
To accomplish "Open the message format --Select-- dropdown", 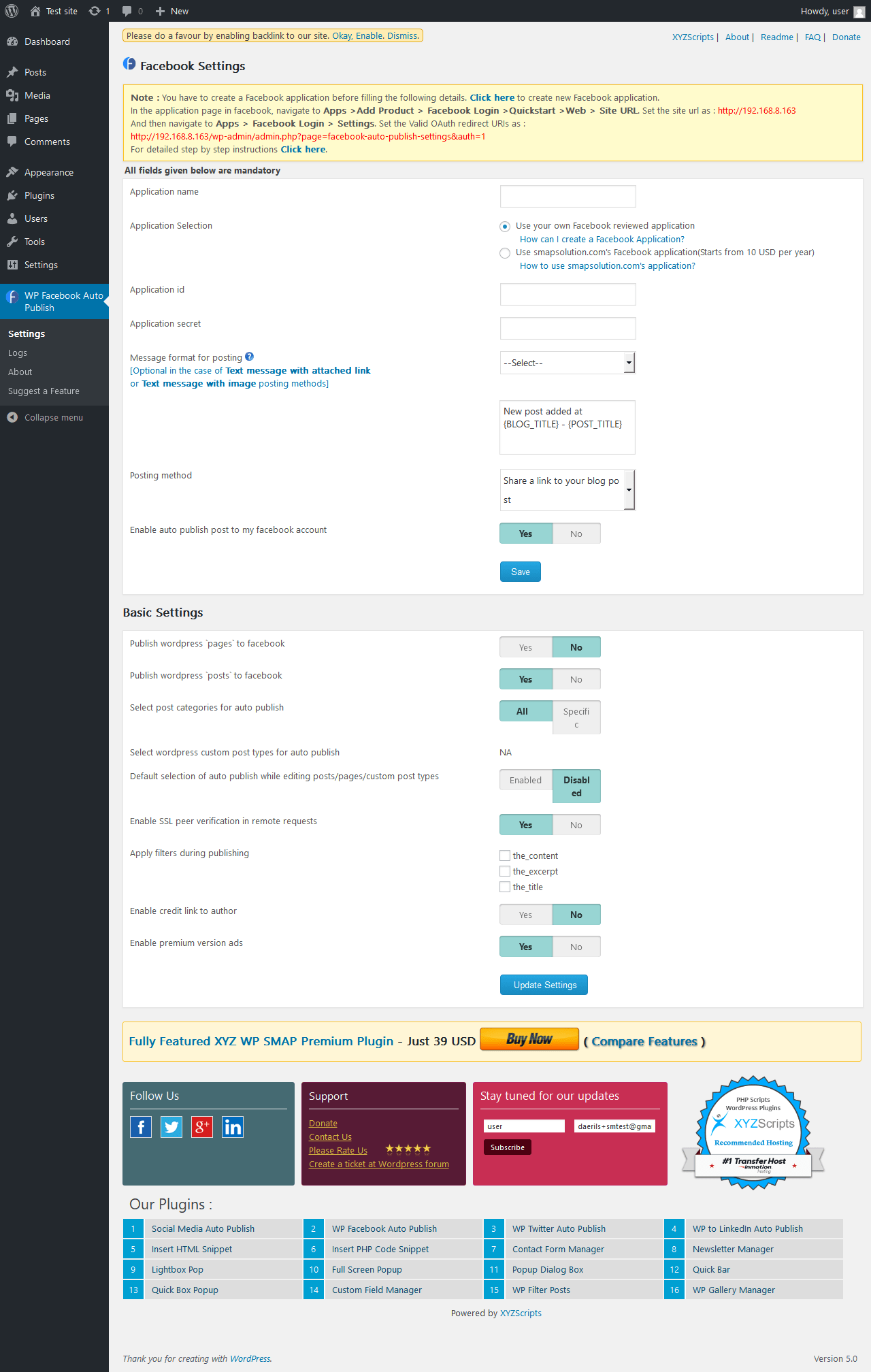I will [x=568, y=363].
